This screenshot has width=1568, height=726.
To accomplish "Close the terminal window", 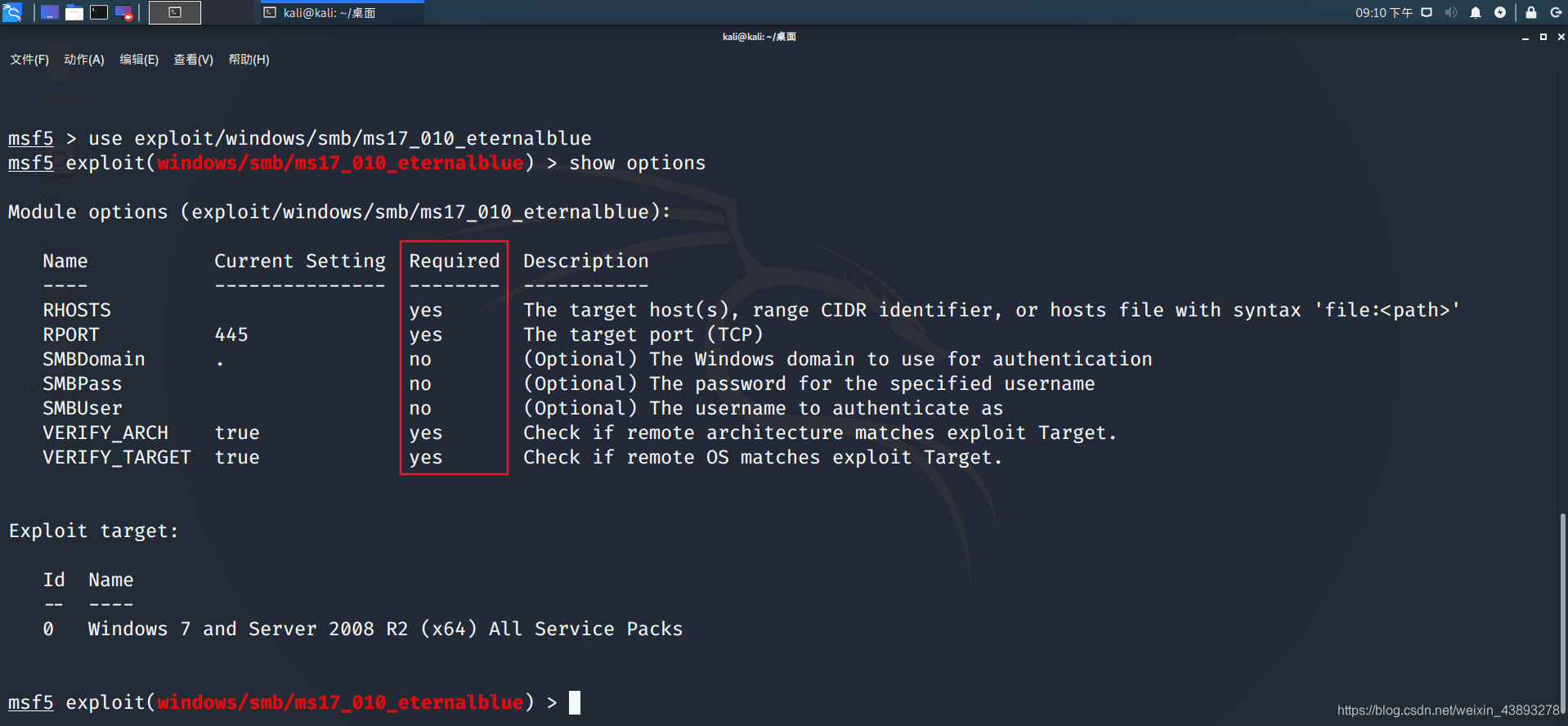I will pos(1561,37).
